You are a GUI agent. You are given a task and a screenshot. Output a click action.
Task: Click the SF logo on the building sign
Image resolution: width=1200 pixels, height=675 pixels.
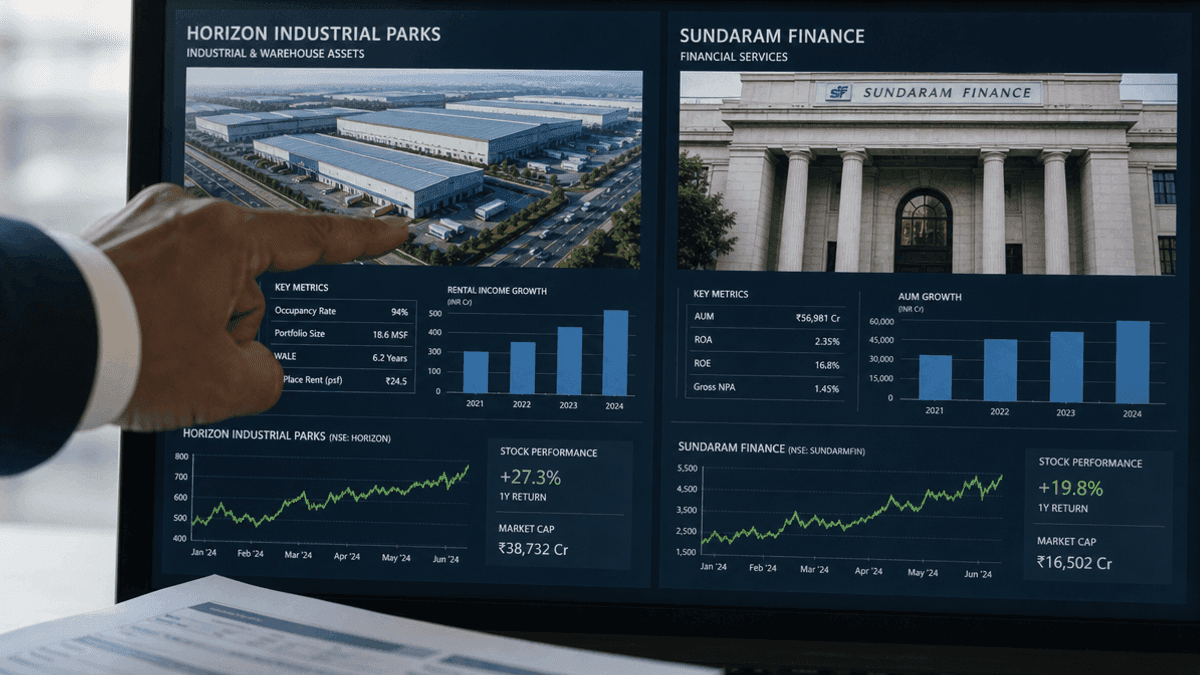coord(837,93)
